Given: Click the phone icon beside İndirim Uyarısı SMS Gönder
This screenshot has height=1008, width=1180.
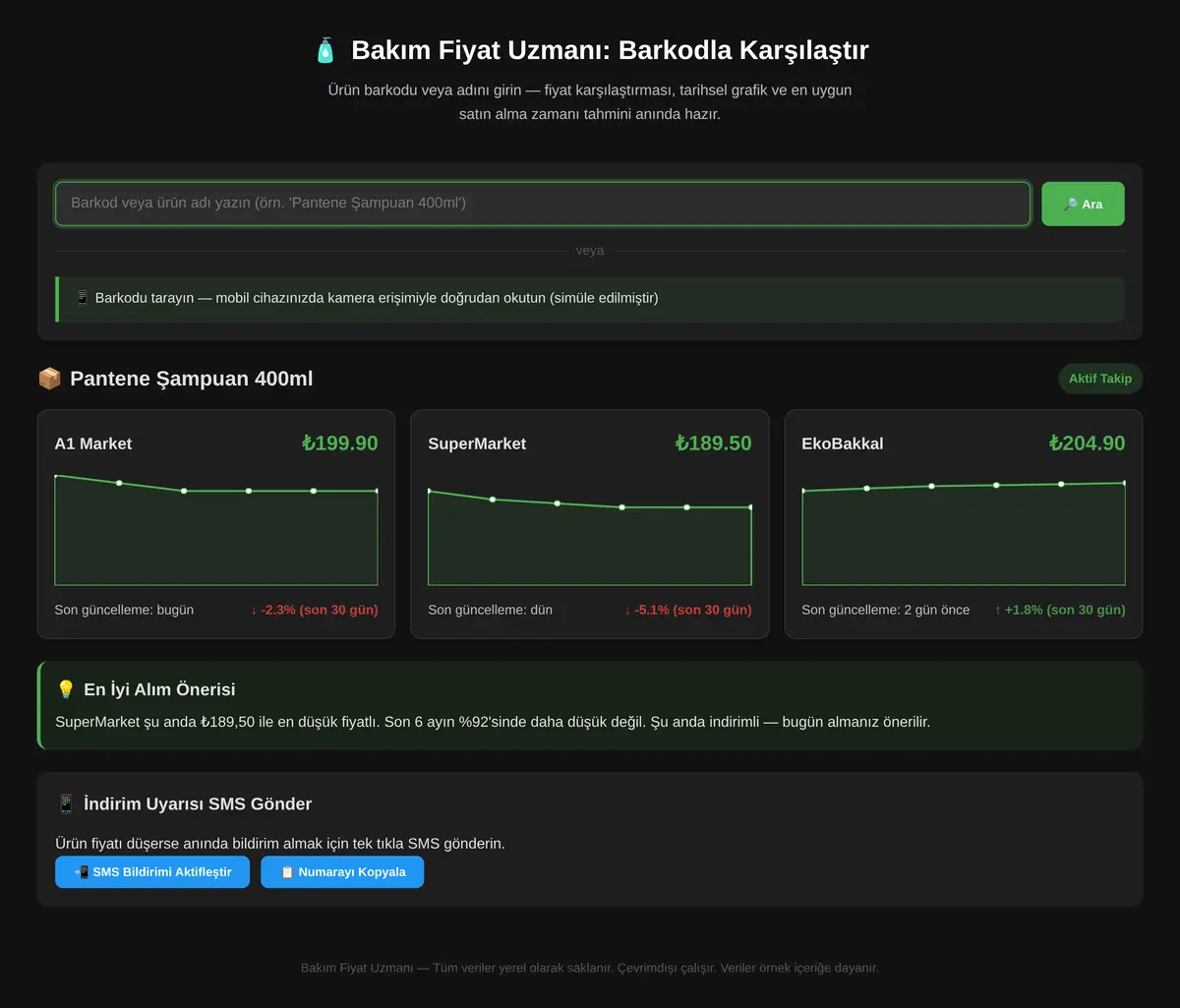Looking at the screenshot, I should pyautogui.click(x=66, y=803).
